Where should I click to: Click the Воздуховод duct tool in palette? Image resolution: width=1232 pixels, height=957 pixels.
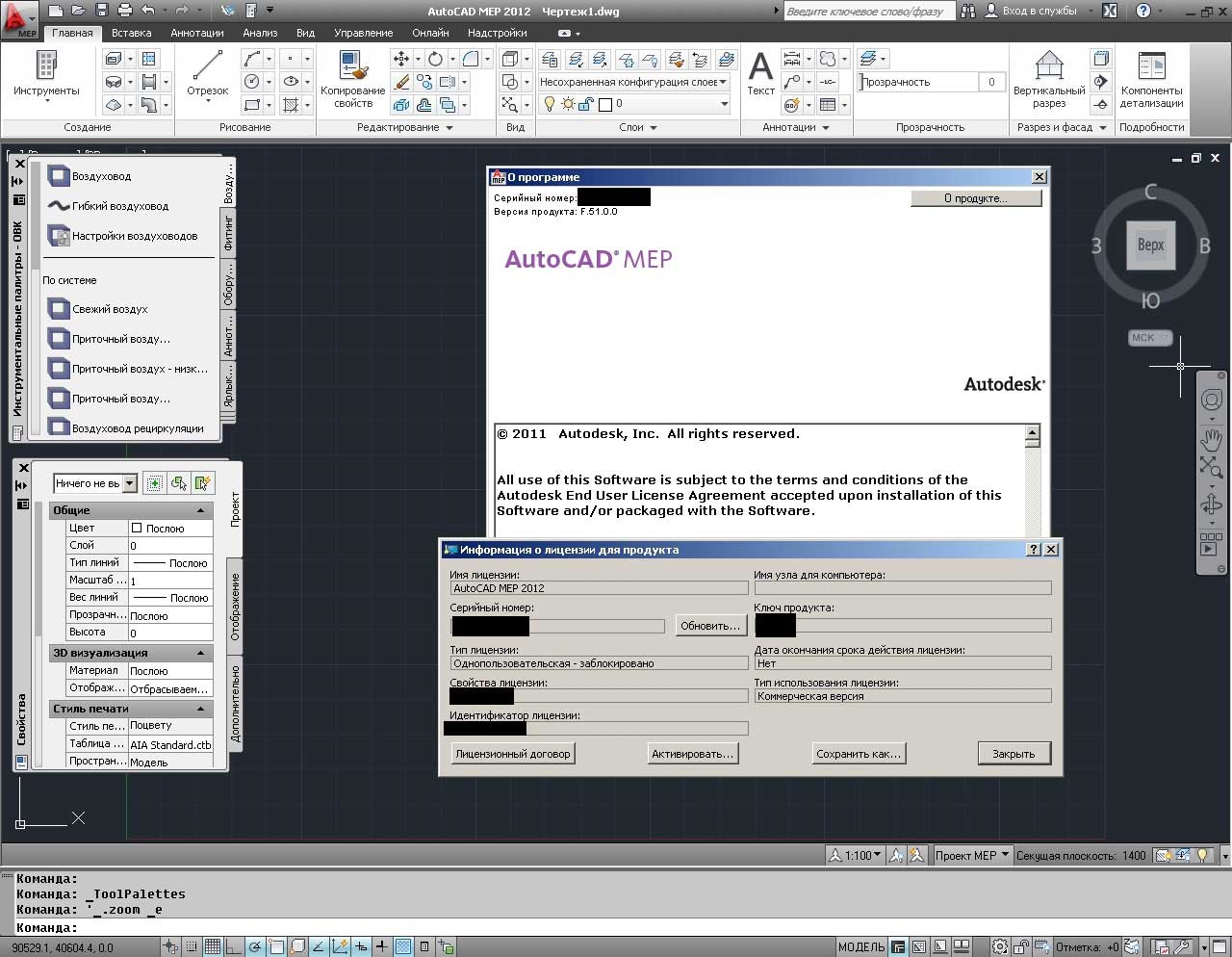click(101, 176)
